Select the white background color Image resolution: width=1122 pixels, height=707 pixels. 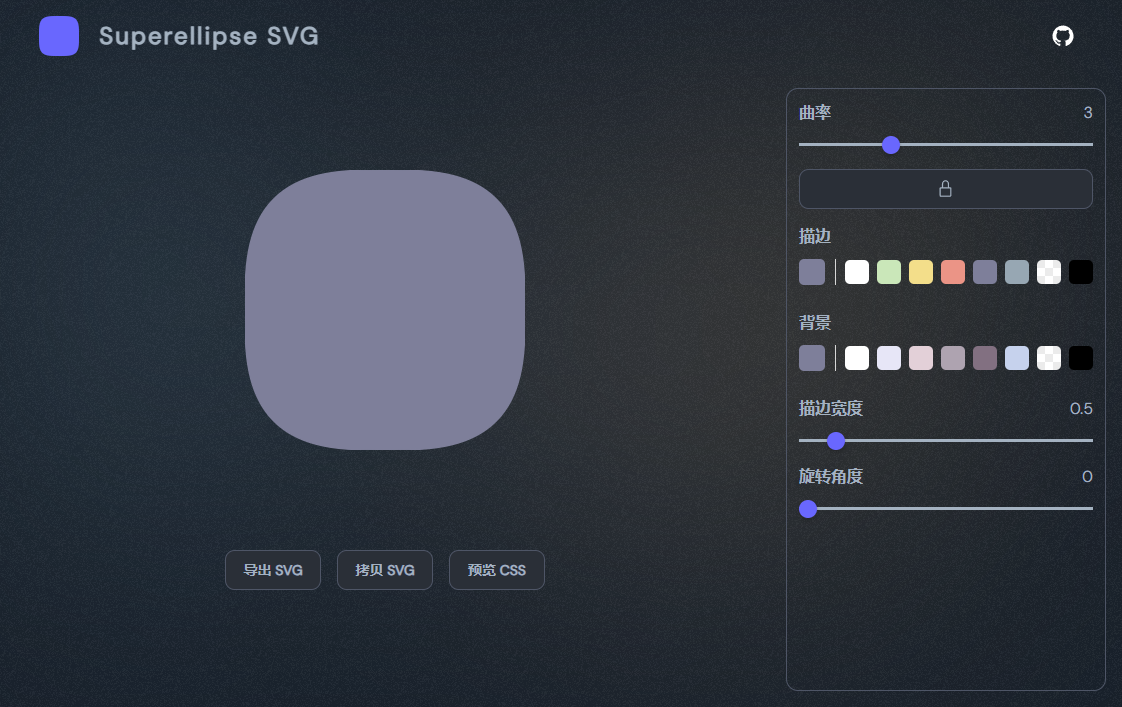(x=856, y=358)
